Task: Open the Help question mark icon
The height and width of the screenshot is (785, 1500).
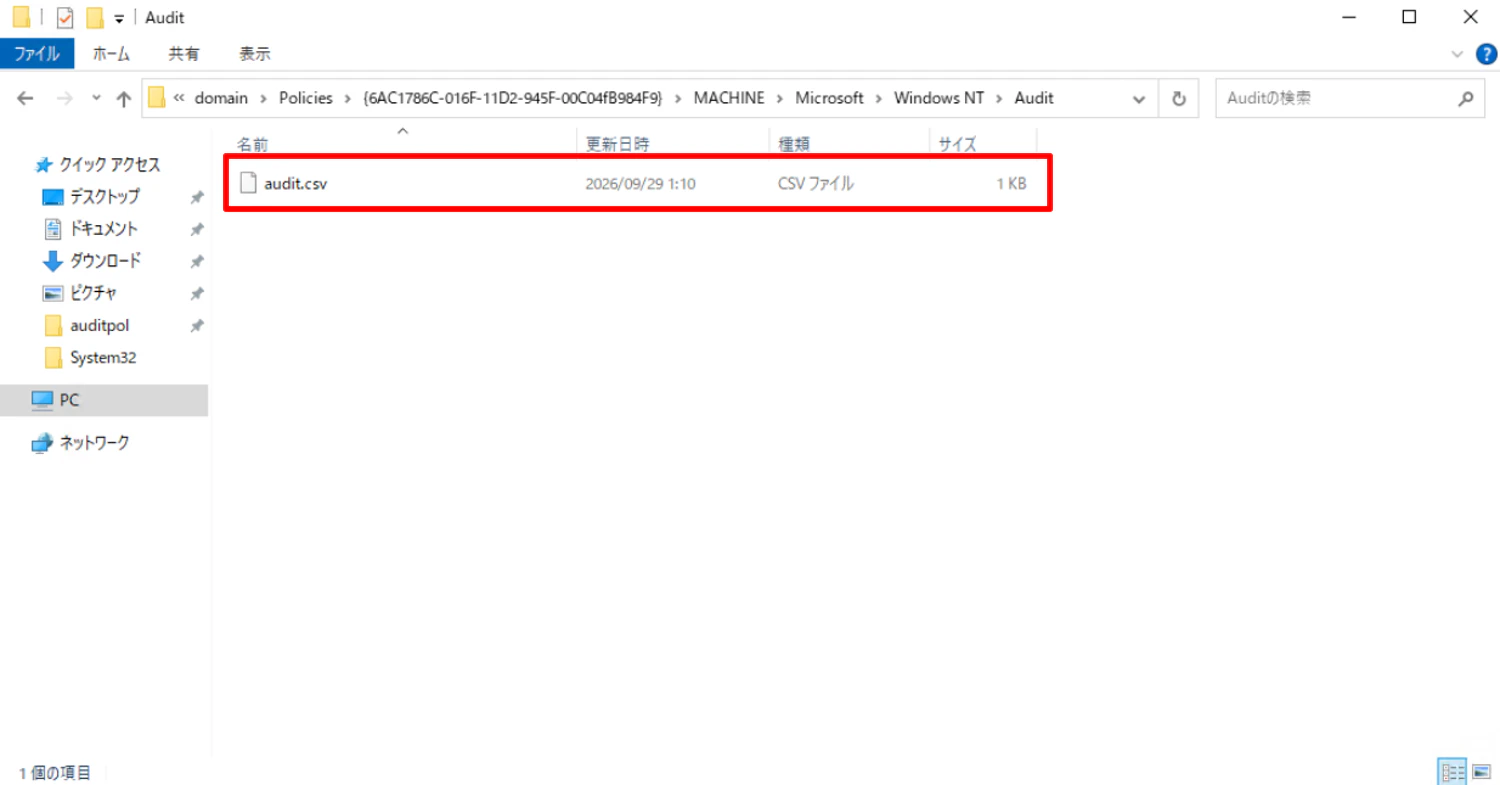Action: 1485,53
